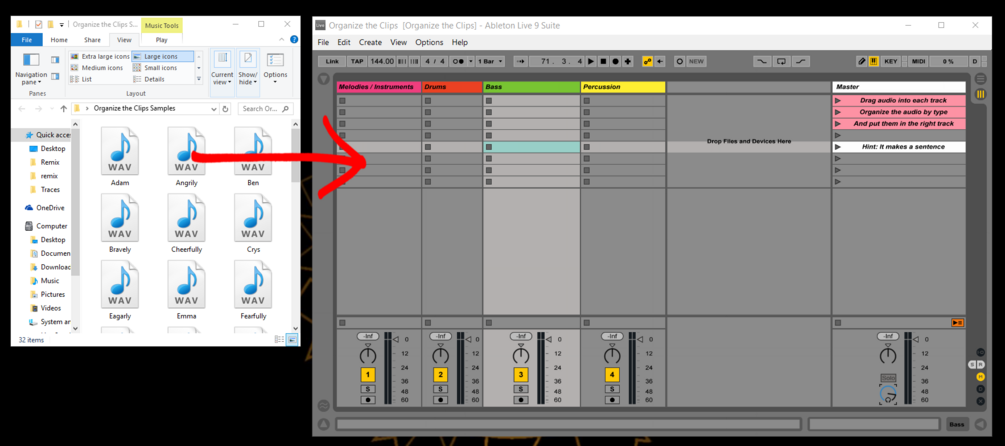The image size is (1005, 446).
Task: Expand the Layout gallery more arrow
Action: tap(199, 79)
